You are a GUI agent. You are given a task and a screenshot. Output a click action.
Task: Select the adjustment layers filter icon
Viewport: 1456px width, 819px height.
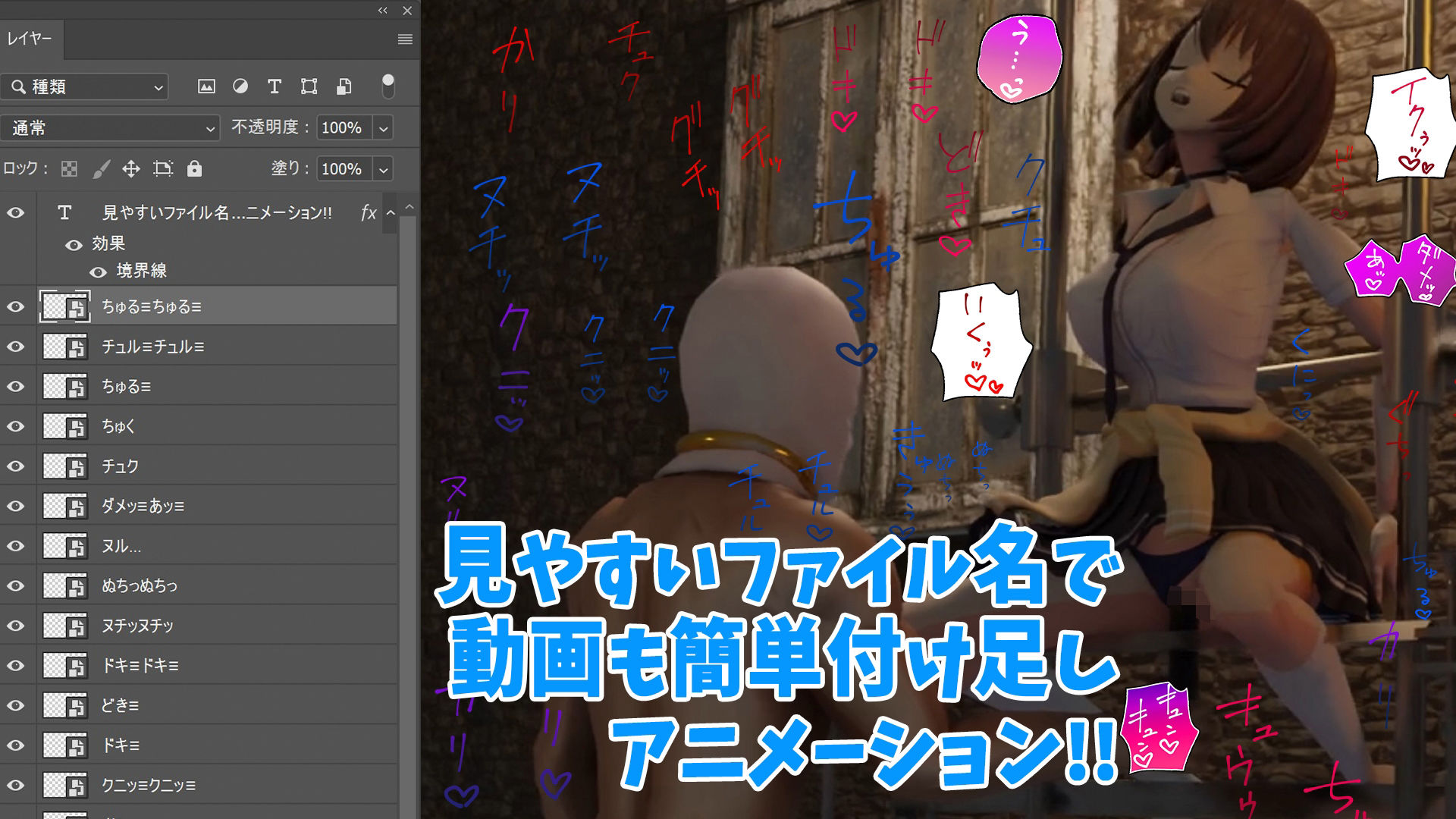[x=241, y=86]
